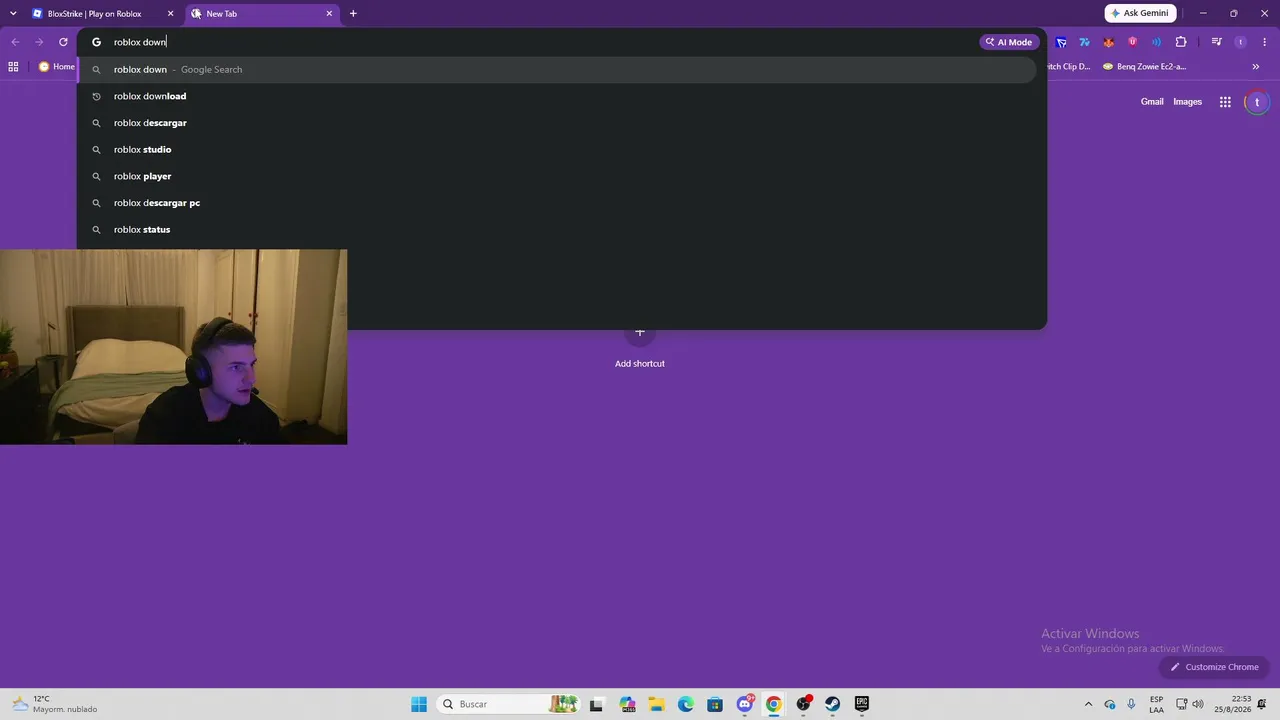Open the Windows Start menu
Viewport: 1280px width, 720px height.
tap(419, 704)
